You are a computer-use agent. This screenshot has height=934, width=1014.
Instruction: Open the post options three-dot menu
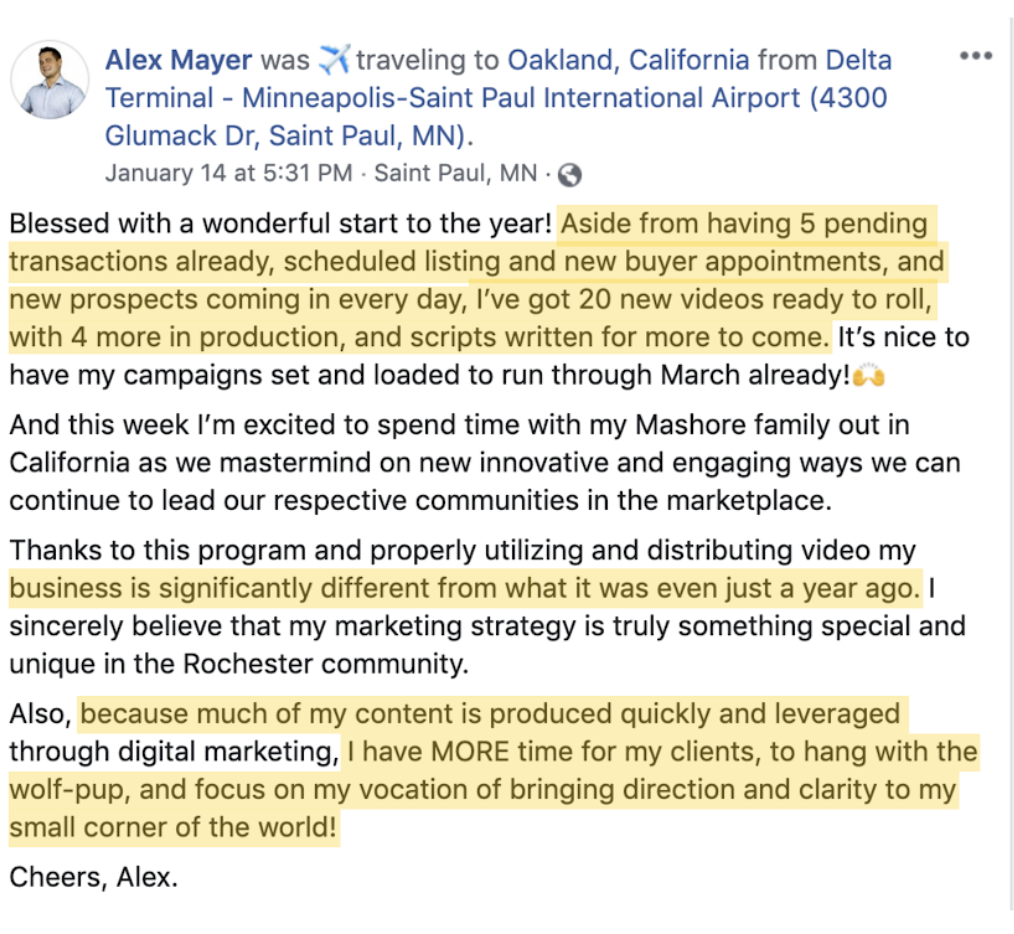click(x=975, y=56)
